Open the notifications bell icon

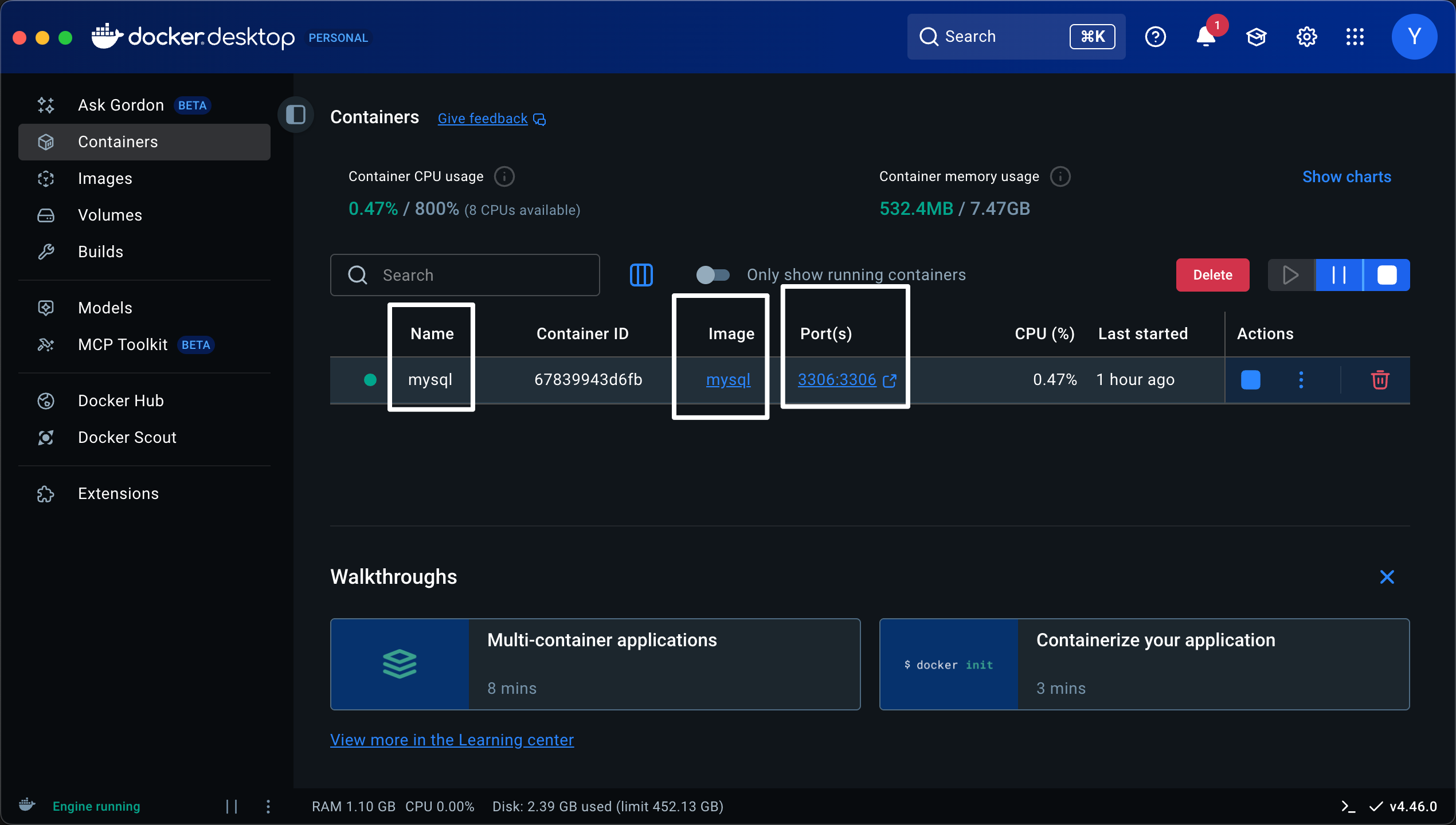pyautogui.click(x=1205, y=37)
